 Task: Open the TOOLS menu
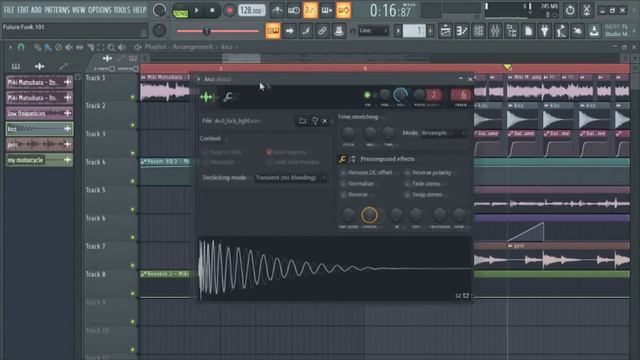(x=121, y=10)
